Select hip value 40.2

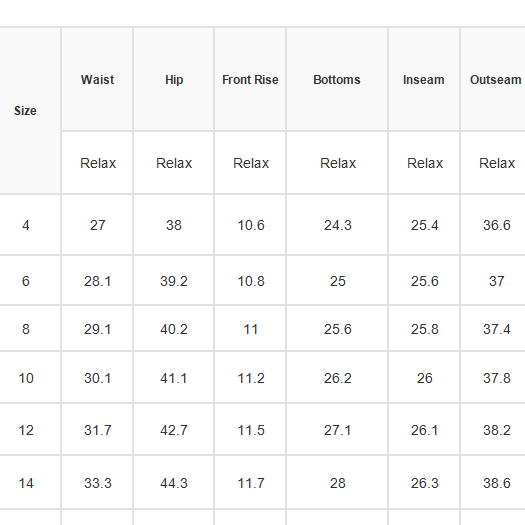coord(174,329)
